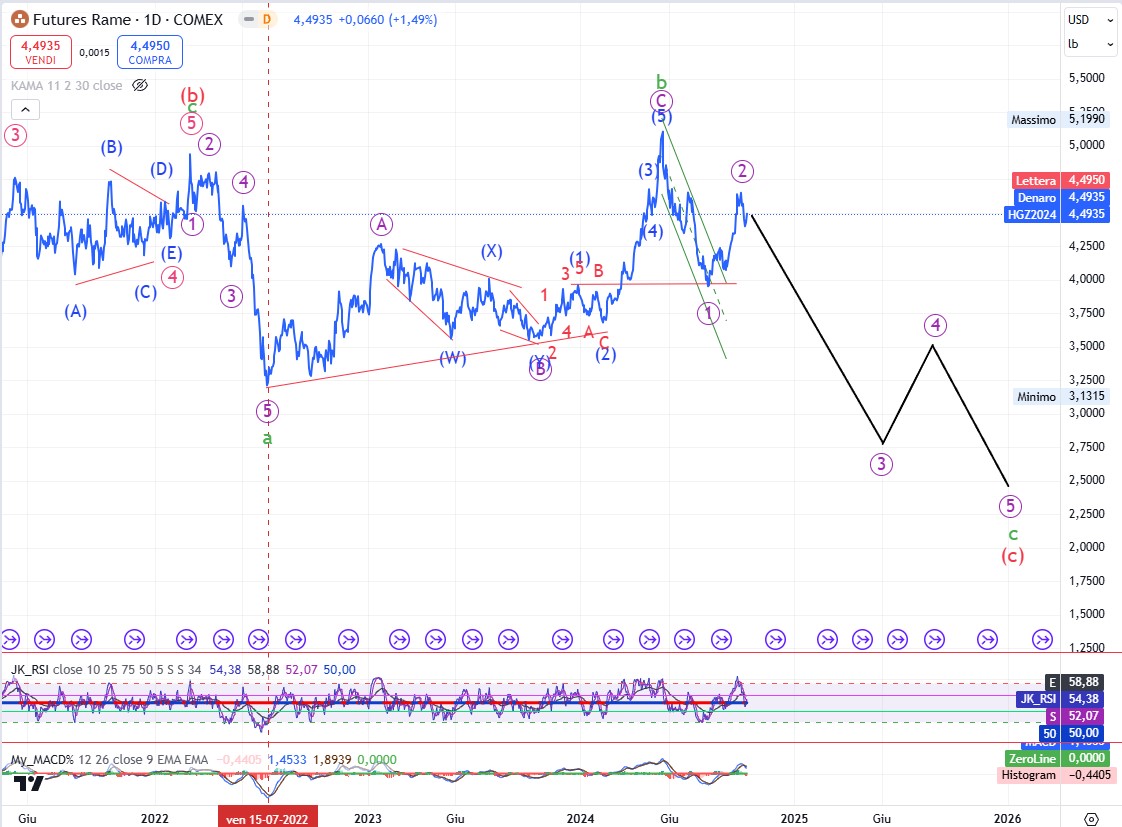Click the TradingView logo watermark icon
The width and height of the screenshot is (1122, 827).
[29, 783]
